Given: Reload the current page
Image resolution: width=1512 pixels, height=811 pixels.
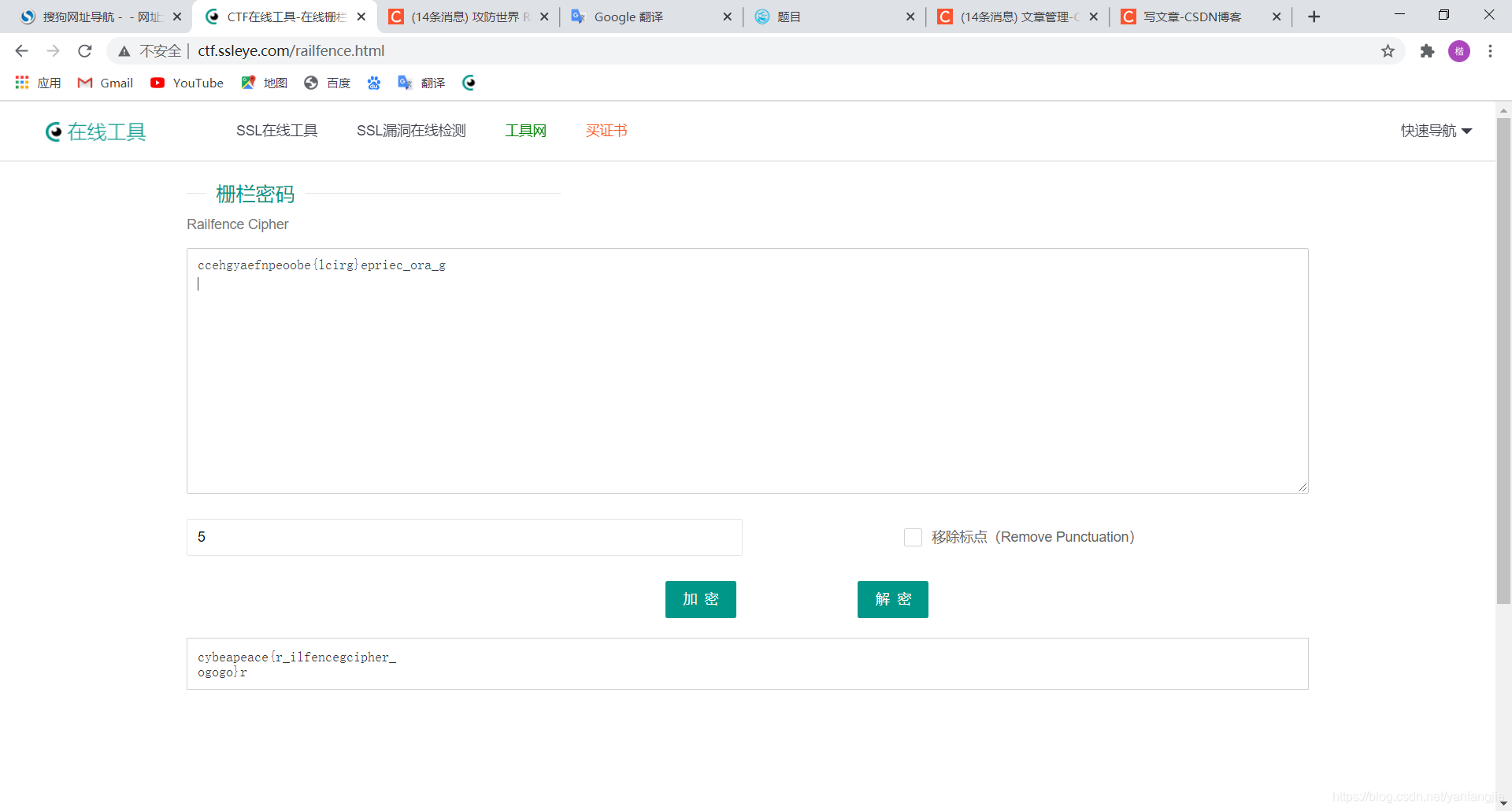Looking at the screenshot, I should click(85, 51).
